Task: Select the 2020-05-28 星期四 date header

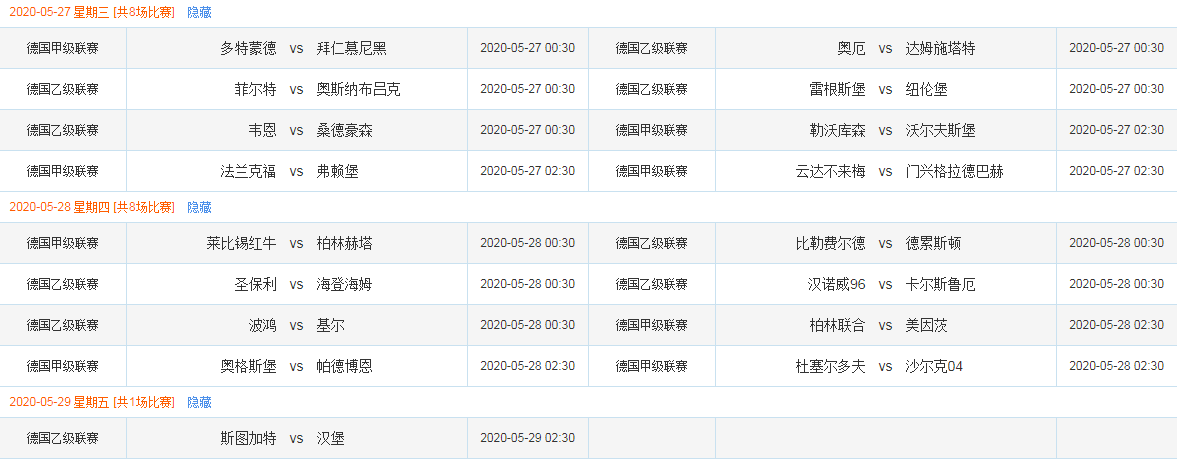Action: [92, 208]
